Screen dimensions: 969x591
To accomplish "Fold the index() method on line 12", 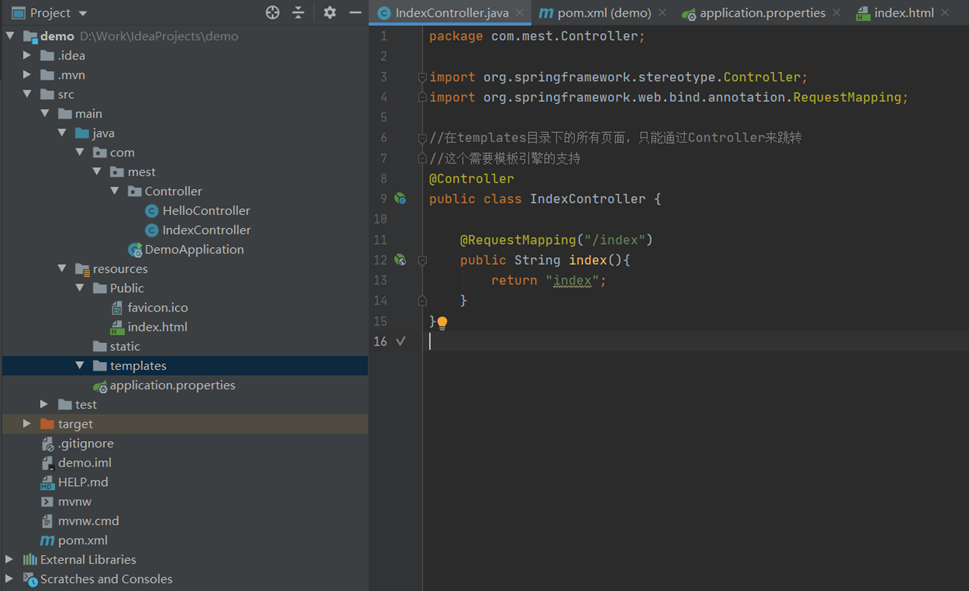I will click(x=422, y=260).
